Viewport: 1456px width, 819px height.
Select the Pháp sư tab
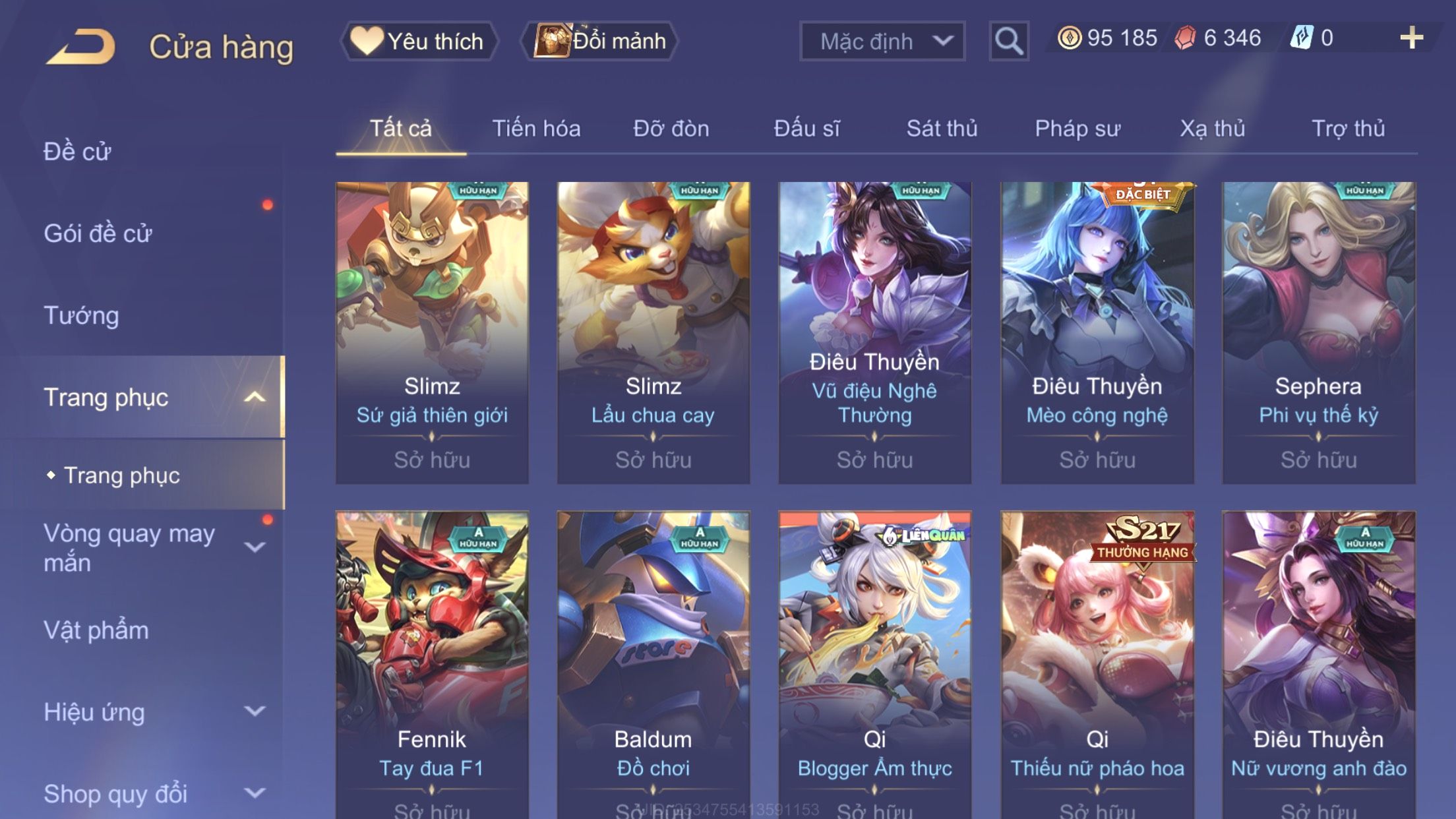(x=1077, y=129)
